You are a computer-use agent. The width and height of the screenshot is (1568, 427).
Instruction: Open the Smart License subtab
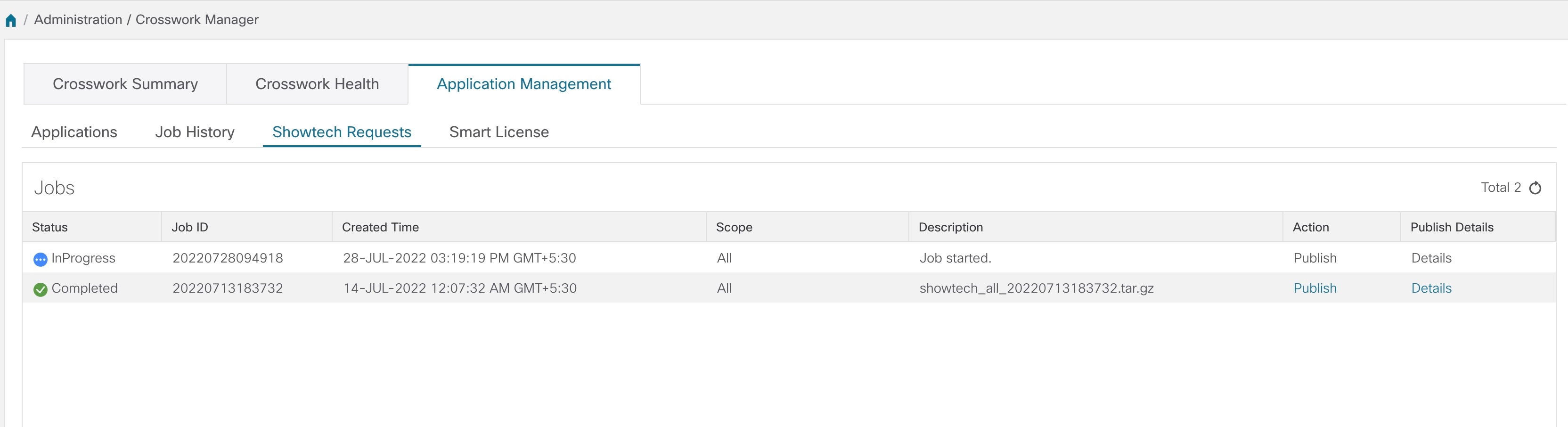498,131
